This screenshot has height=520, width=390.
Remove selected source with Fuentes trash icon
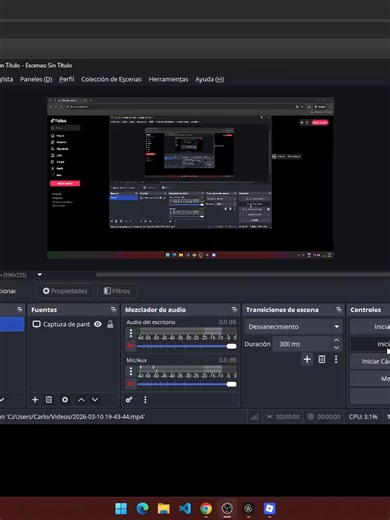(49, 399)
